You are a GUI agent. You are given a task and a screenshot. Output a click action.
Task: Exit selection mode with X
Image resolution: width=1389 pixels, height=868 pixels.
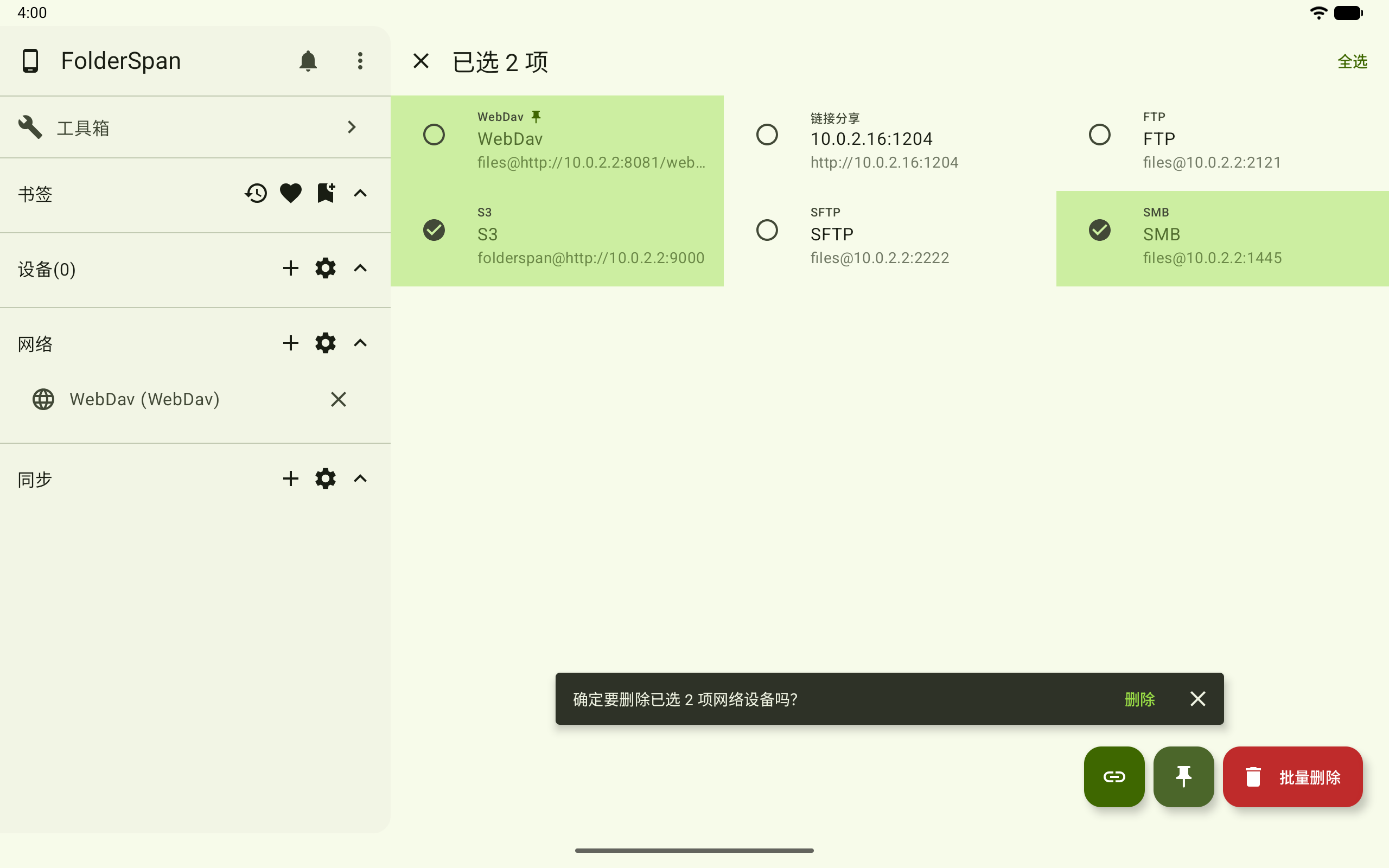(x=421, y=61)
